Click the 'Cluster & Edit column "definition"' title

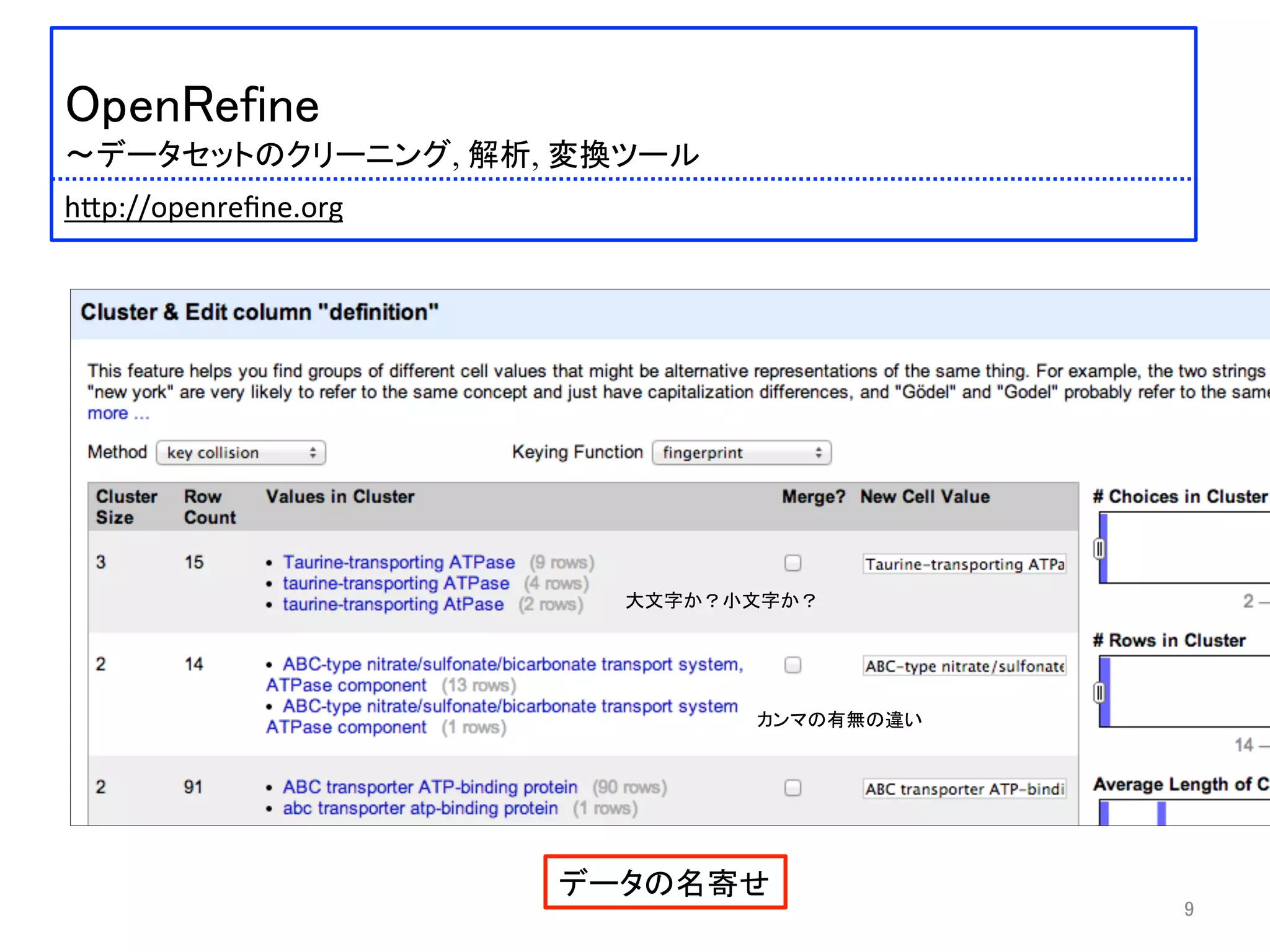(260, 312)
